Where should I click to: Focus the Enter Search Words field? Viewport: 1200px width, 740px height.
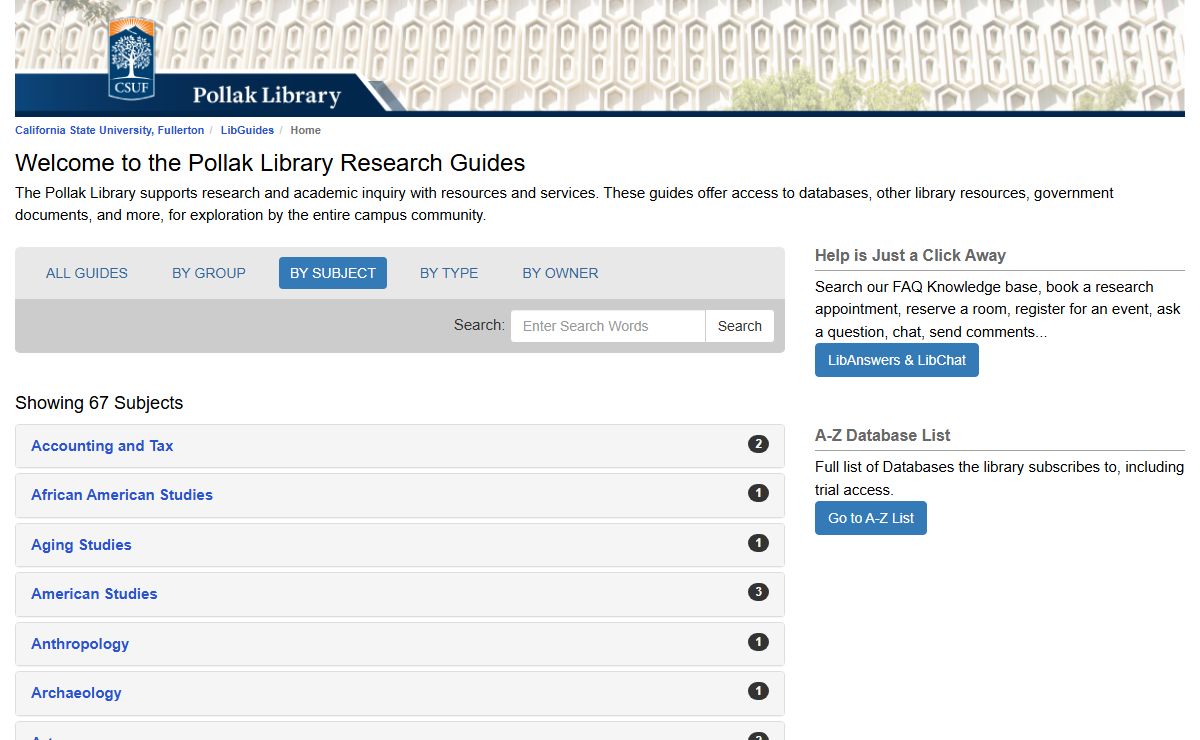coord(608,326)
